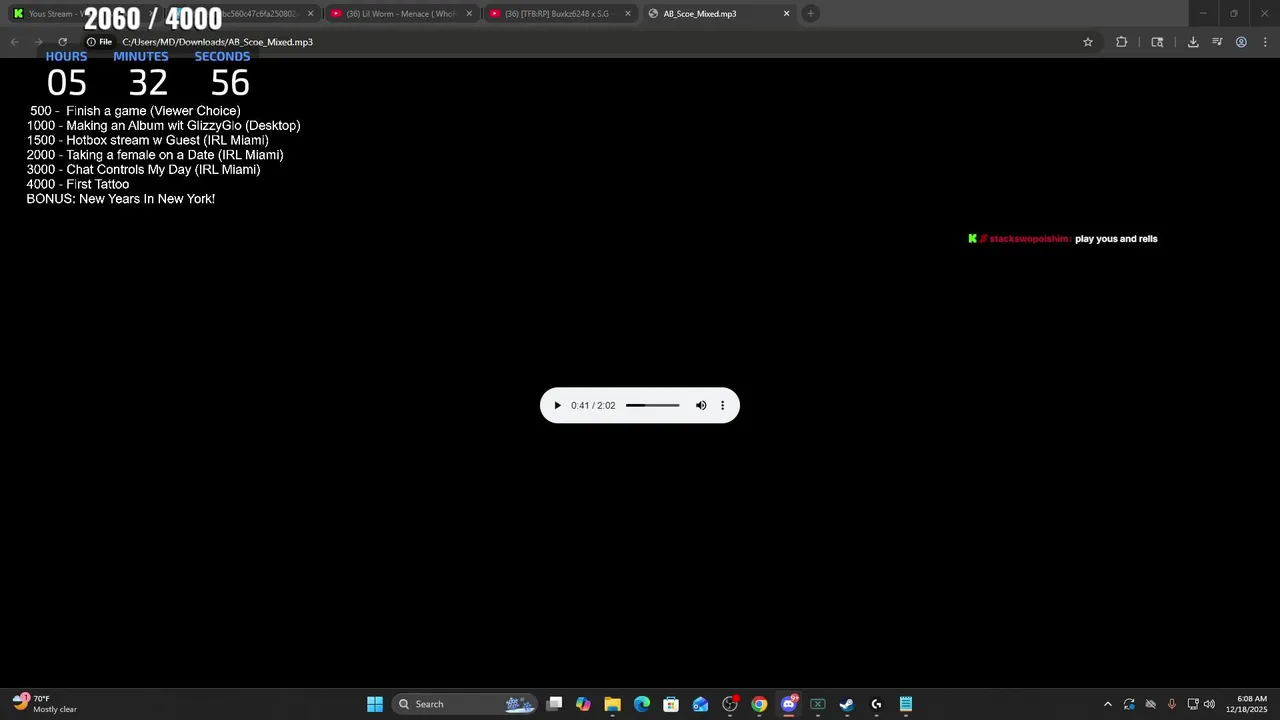The height and width of the screenshot is (720, 1280).
Task: Show hidden system tray icons
Action: 1107,704
